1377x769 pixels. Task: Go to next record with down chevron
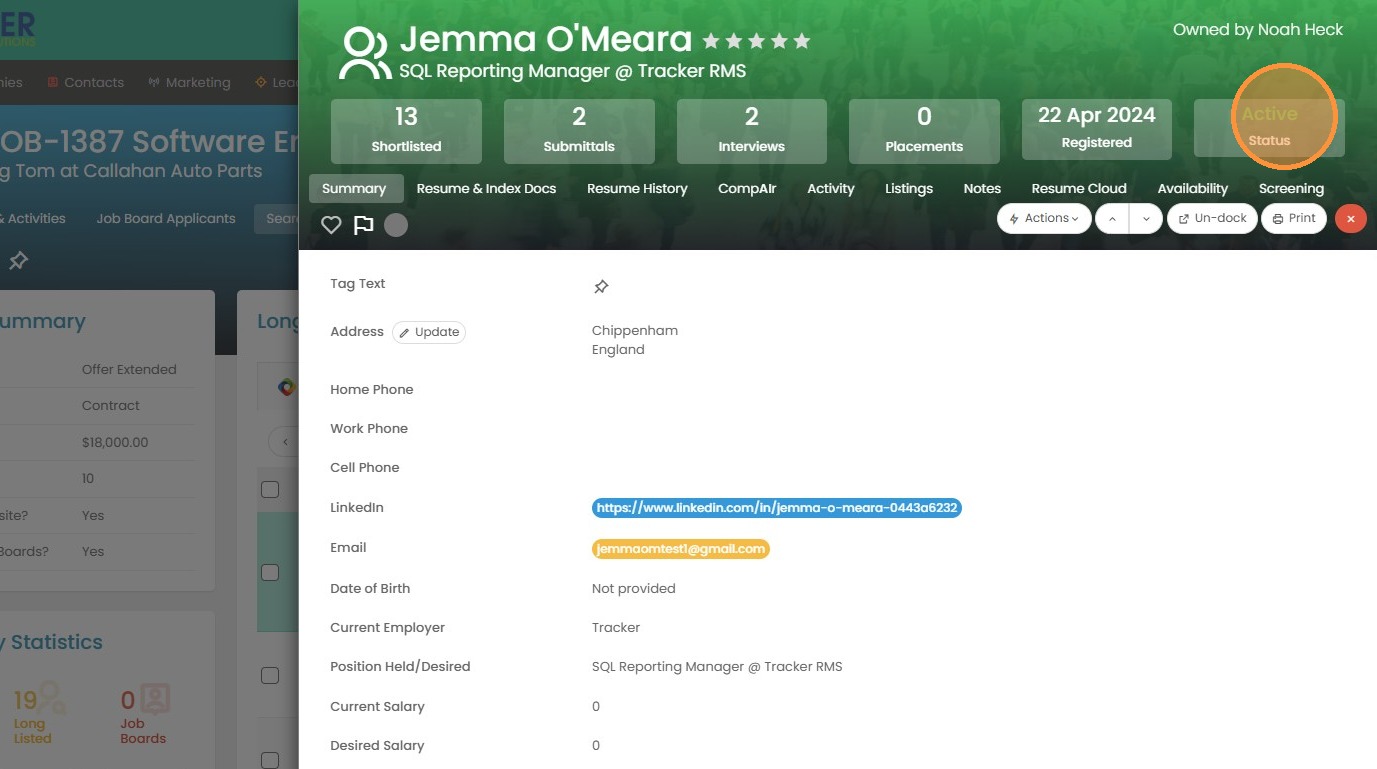[x=1146, y=218]
